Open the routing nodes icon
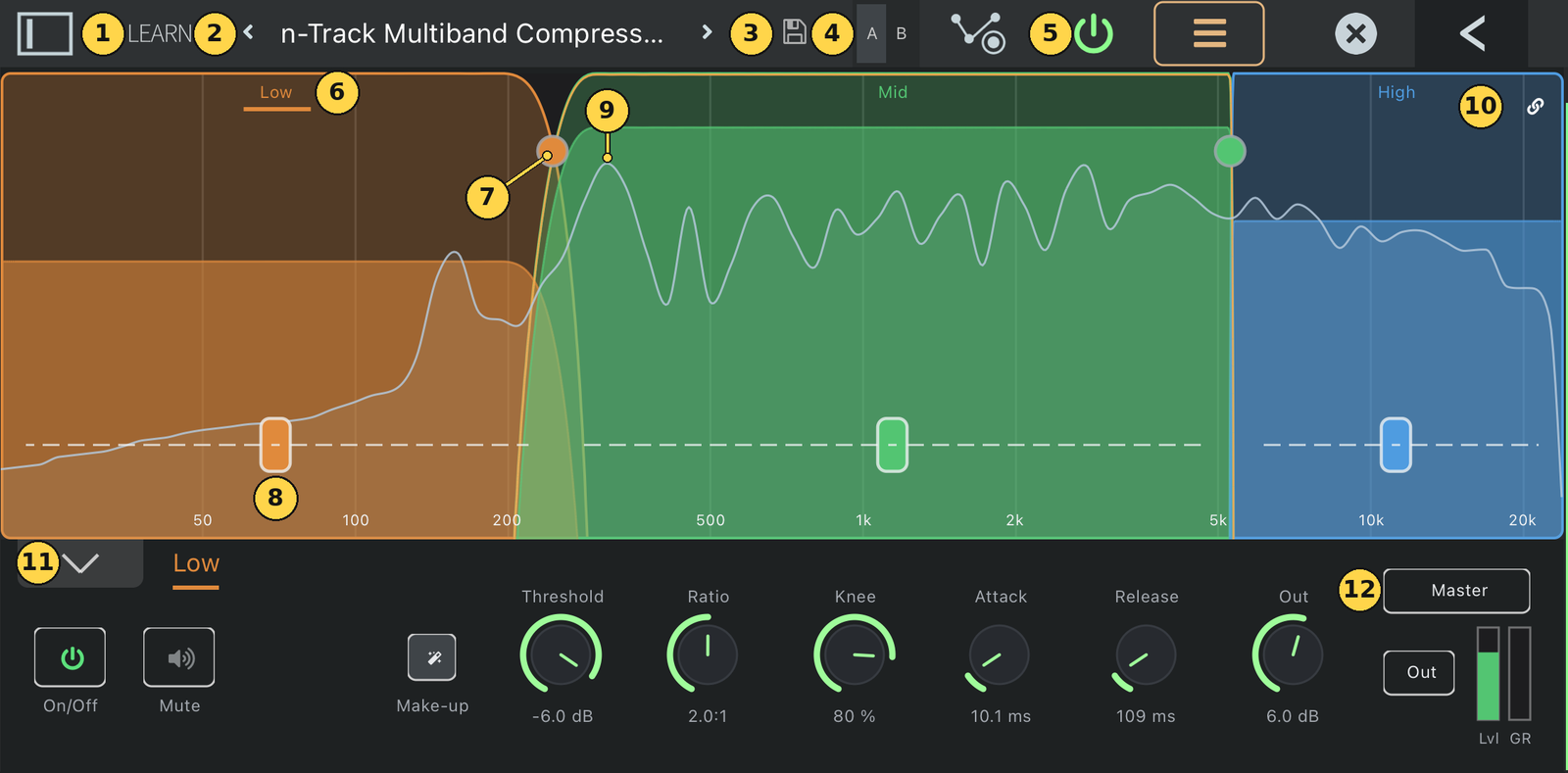This screenshot has width=1568, height=773. point(978,32)
